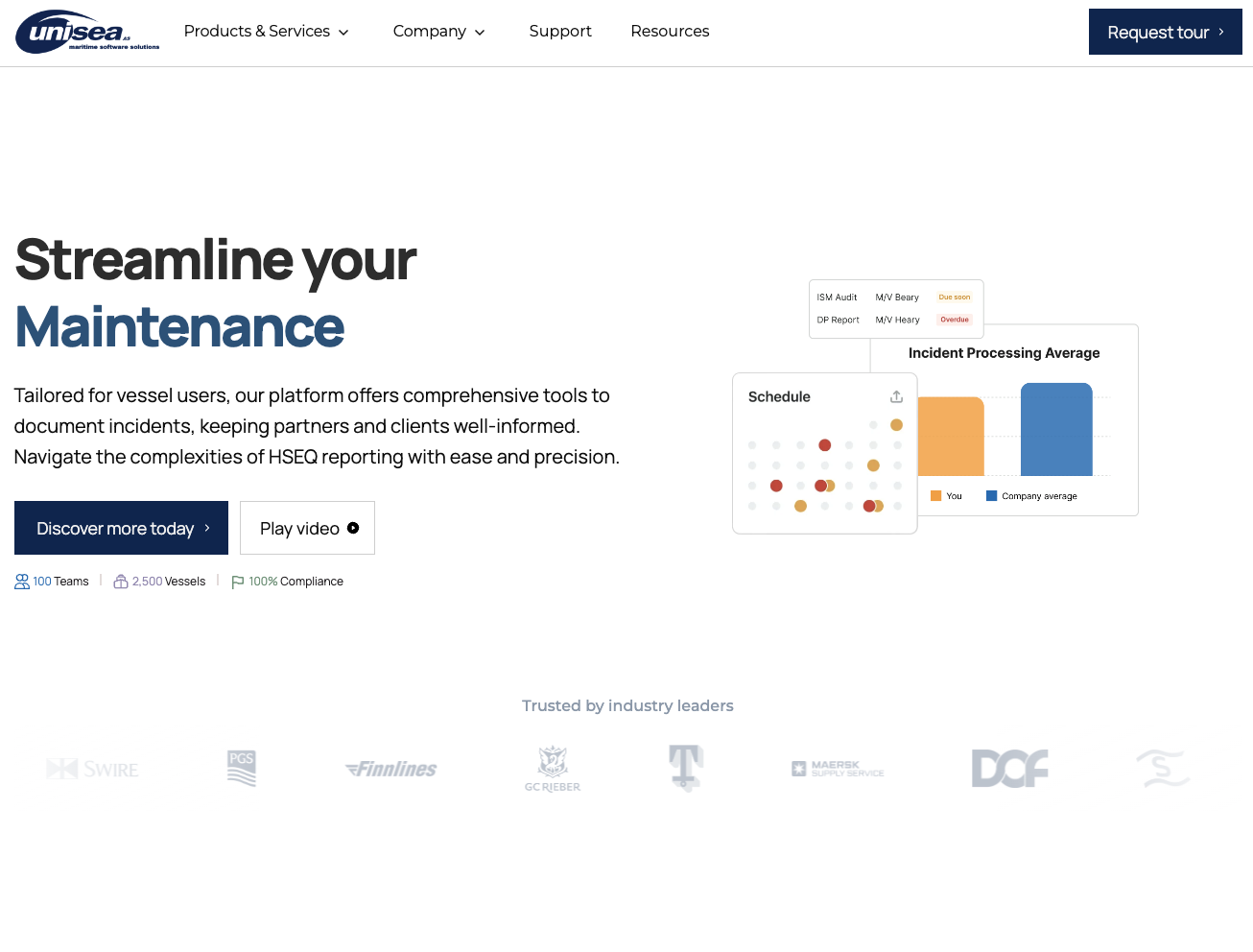The height and width of the screenshot is (952, 1253).
Task: Click the Maersk Supply Service logo
Action: coord(837,768)
